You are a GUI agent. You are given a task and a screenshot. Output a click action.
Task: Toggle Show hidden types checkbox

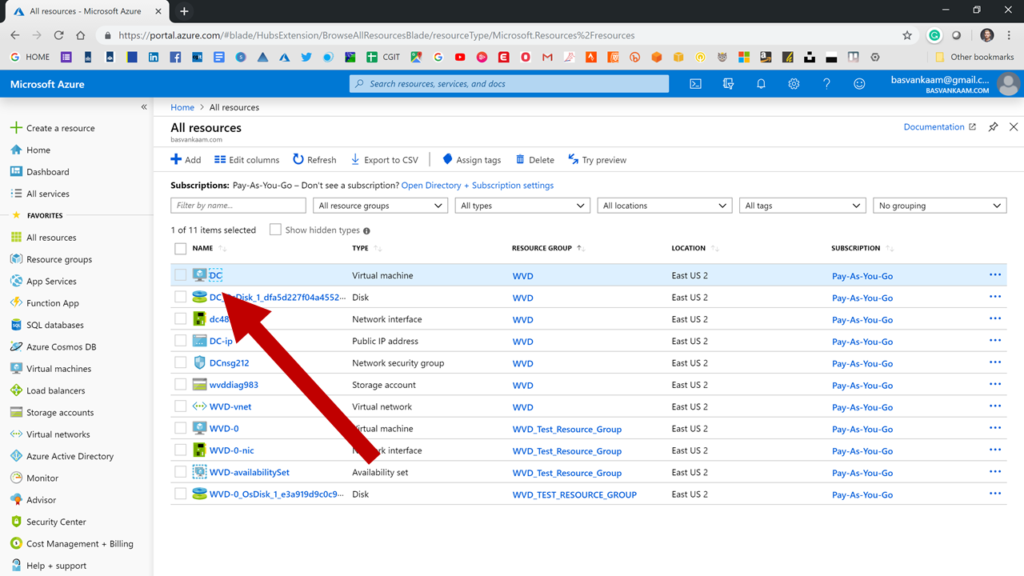pos(276,229)
